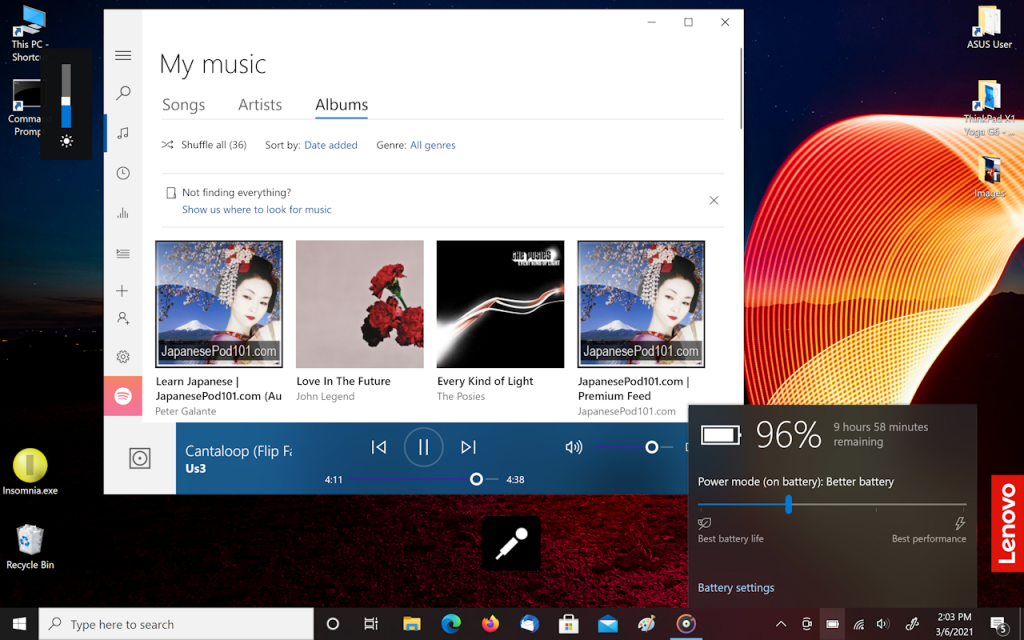Click the Best performance lightning icon

pyautogui.click(x=959, y=523)
